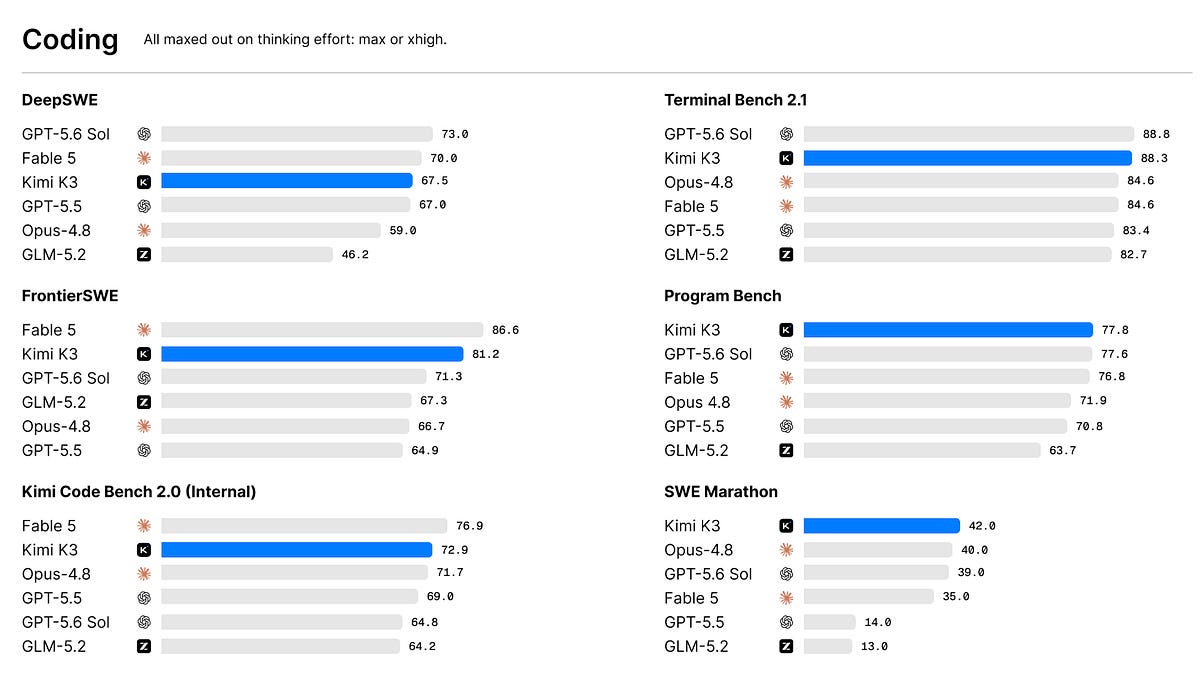Select the gray GPT-5.6 Sol bar in Terminal Bench
Image resolution: width=1200 pixels, height=675 pixels.
click(968, 134)
